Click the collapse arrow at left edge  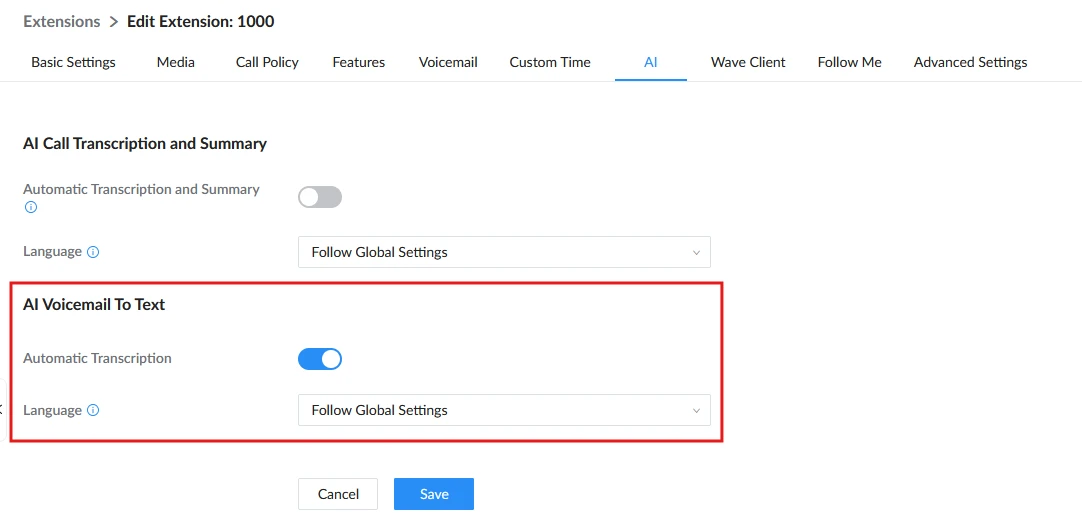click(x=2, y=409)
